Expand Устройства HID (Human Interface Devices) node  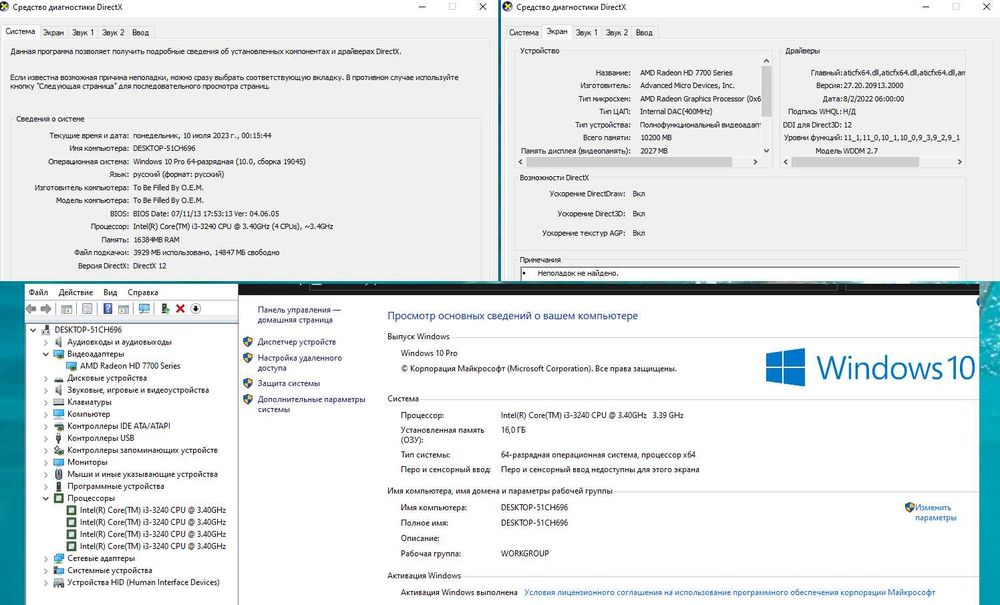pyautogui.click(x=46, y=583)
